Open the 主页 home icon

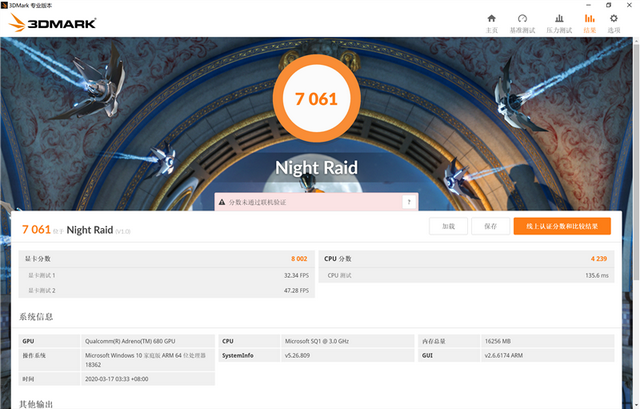[491, 22]
